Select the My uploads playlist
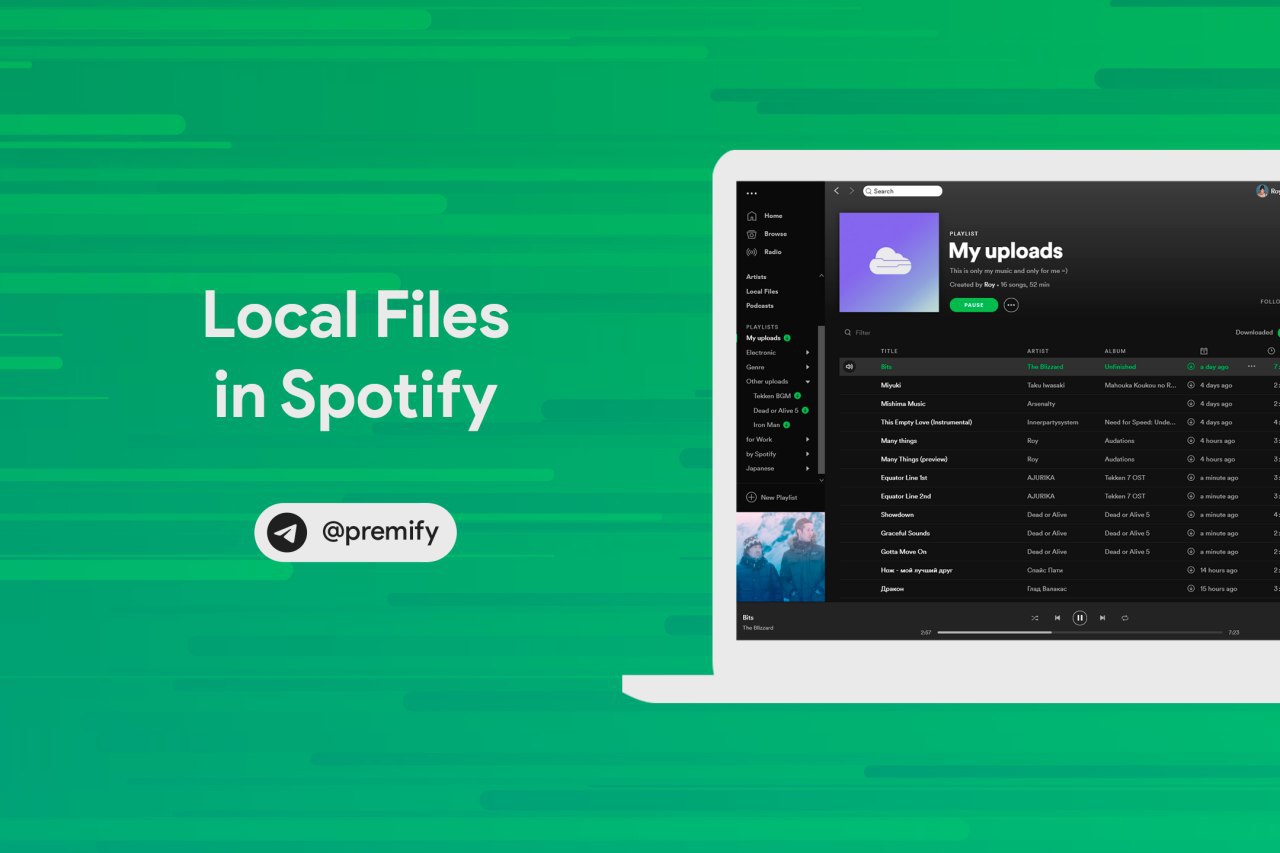The height and width of the screenshot is (853, 1280). pyautogui.click(x=763, y=338)
